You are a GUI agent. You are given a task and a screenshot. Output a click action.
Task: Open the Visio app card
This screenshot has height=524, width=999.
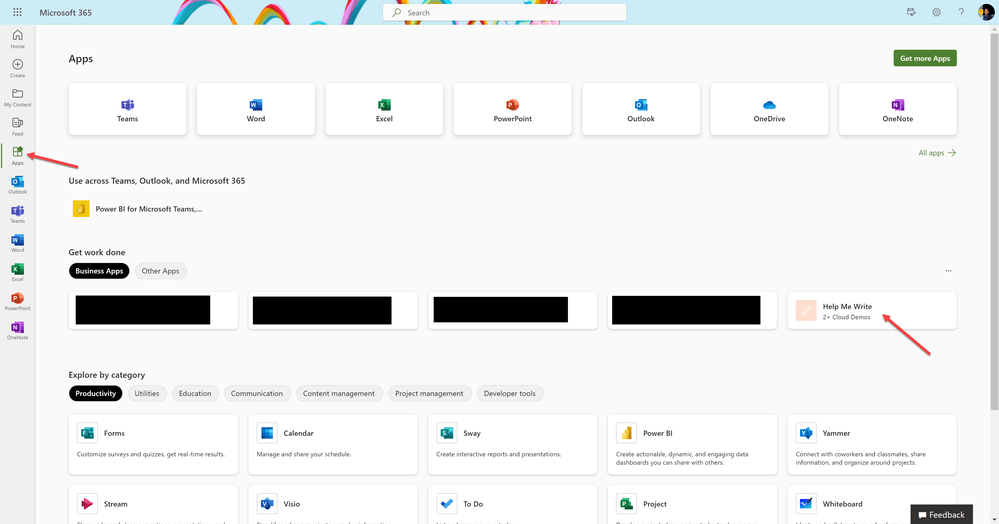coord(333,504)
